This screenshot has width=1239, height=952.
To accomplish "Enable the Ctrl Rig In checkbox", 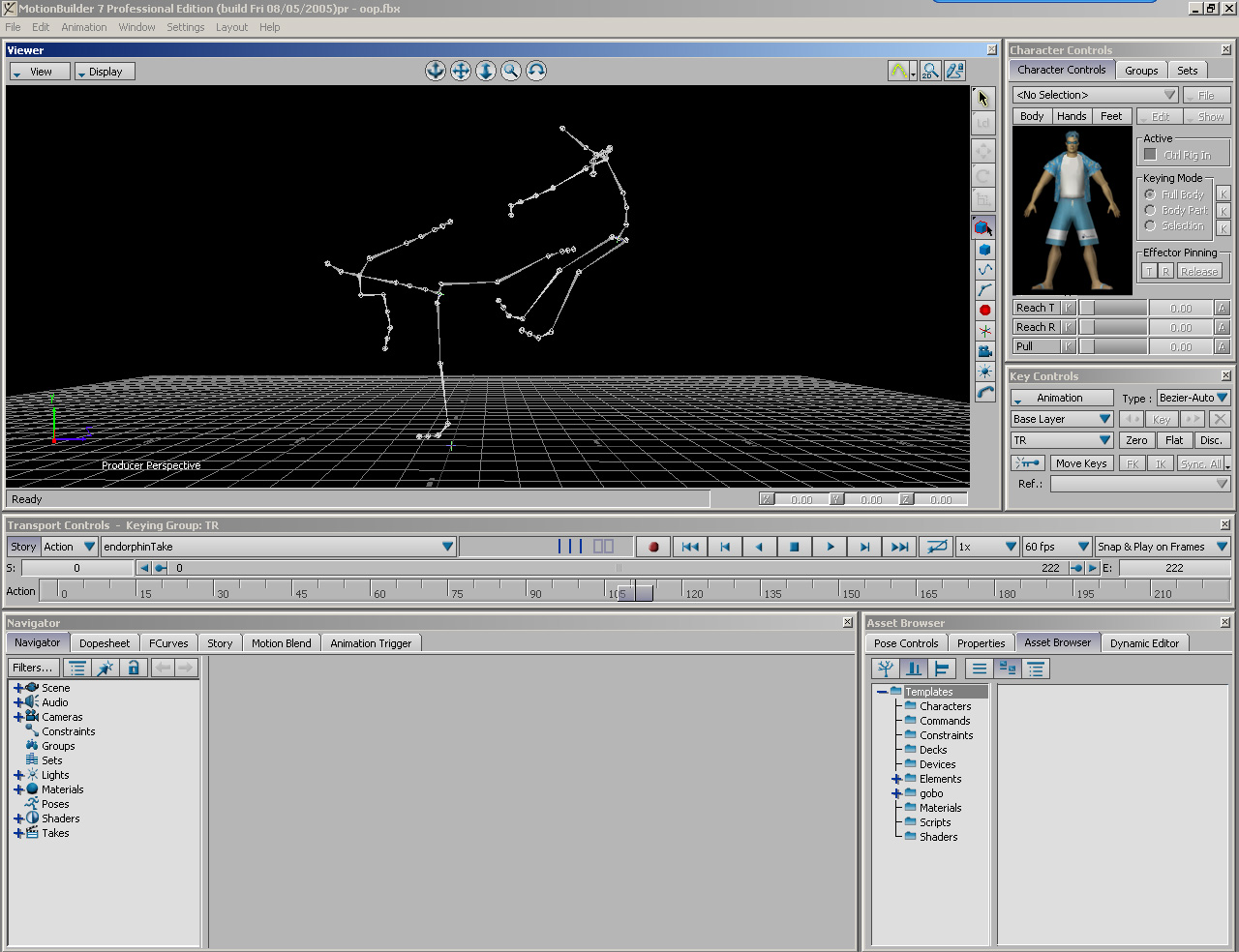I will click(x=1150, y=154).
